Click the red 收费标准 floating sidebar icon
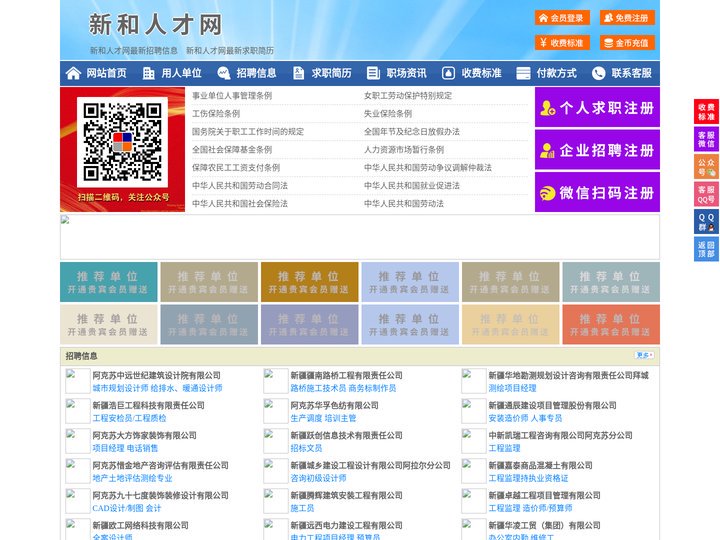 click(x=706, y=112)
